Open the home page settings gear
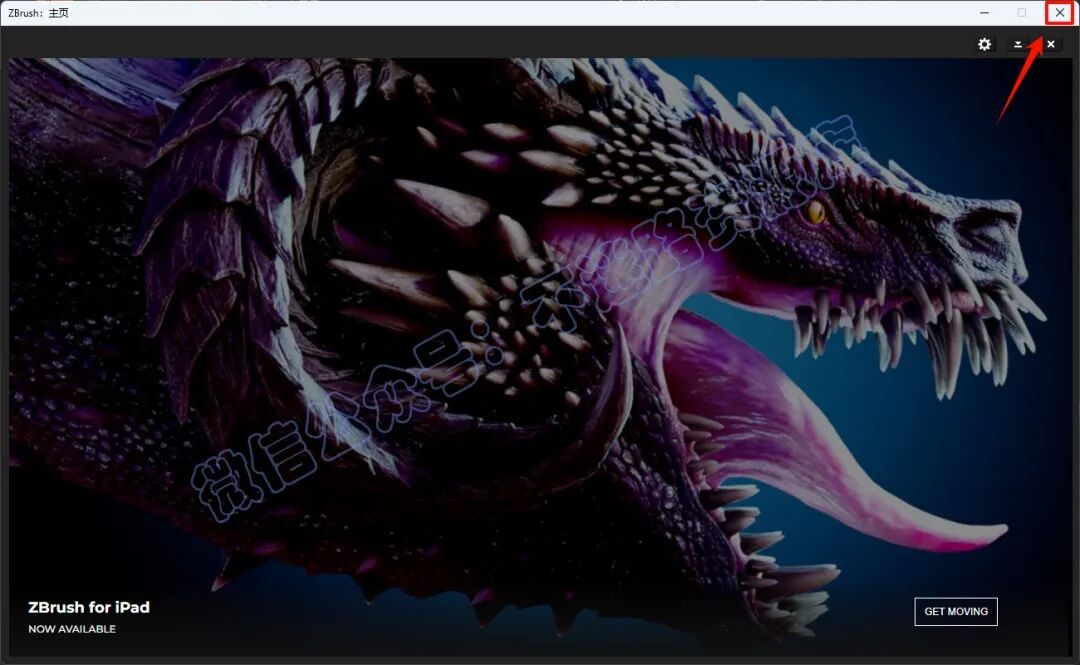The width and height of the screenshot is (1080, 665). (984, 44)
